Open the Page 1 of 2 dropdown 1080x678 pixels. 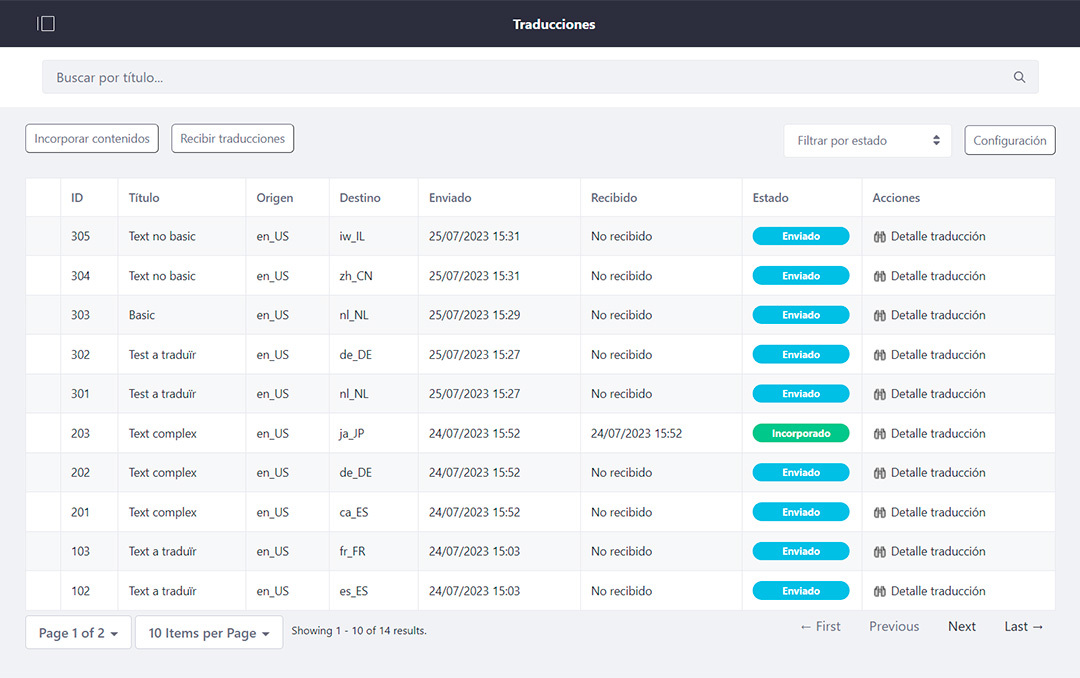[79, 633]
